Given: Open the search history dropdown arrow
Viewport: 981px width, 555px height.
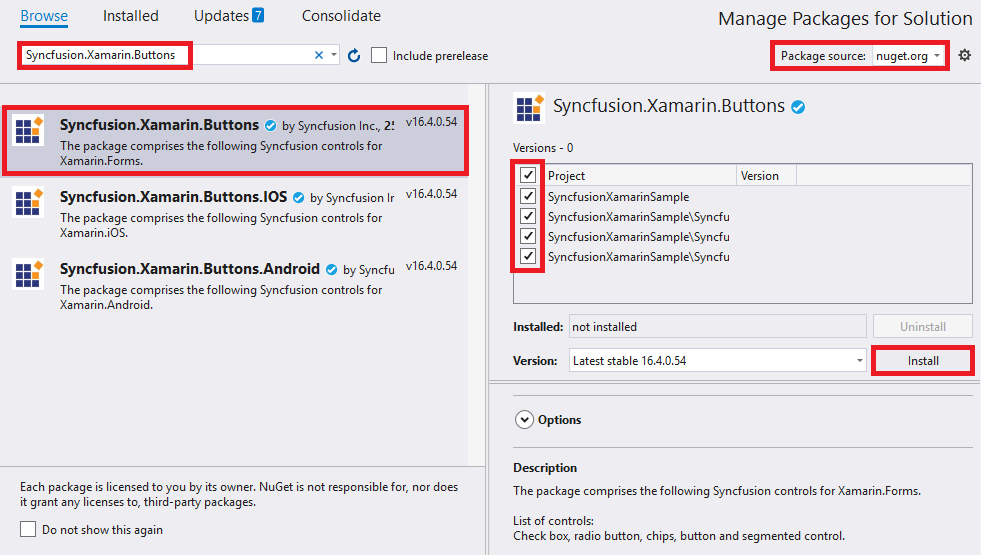Looking at the screenshot, I should coord(334,55).
